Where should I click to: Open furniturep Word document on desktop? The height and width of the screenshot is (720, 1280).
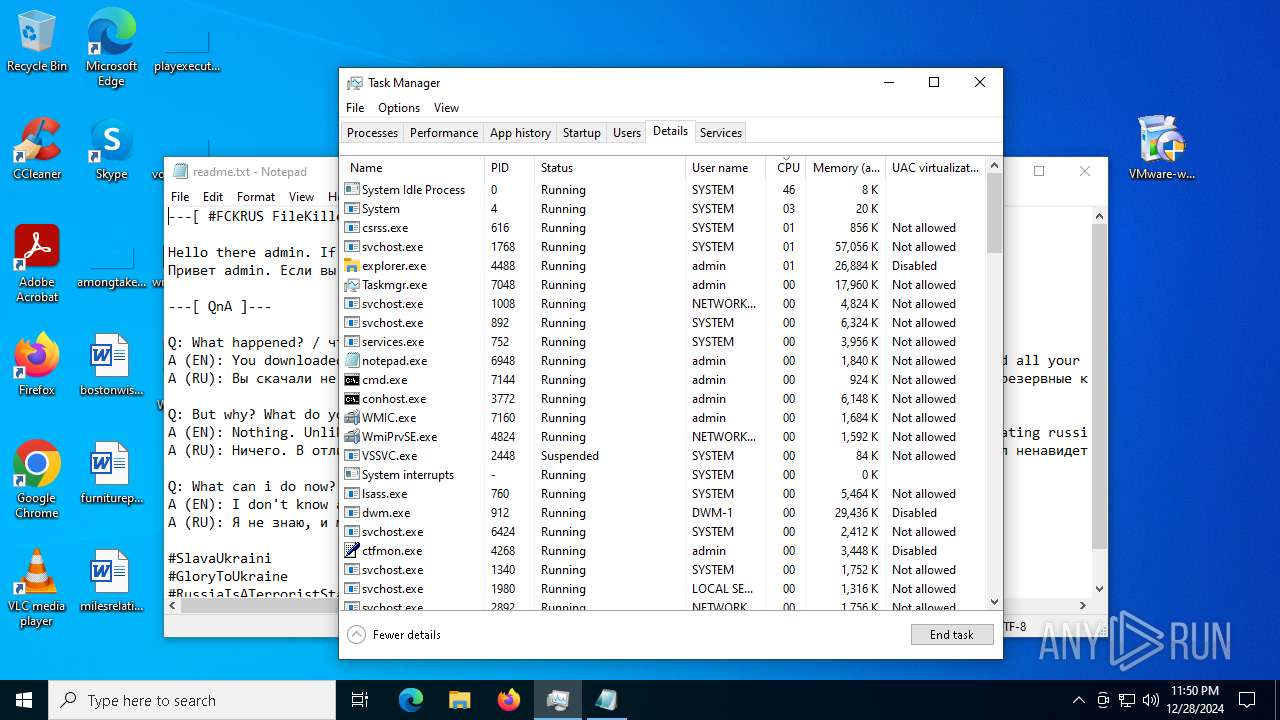coord(111,474)
